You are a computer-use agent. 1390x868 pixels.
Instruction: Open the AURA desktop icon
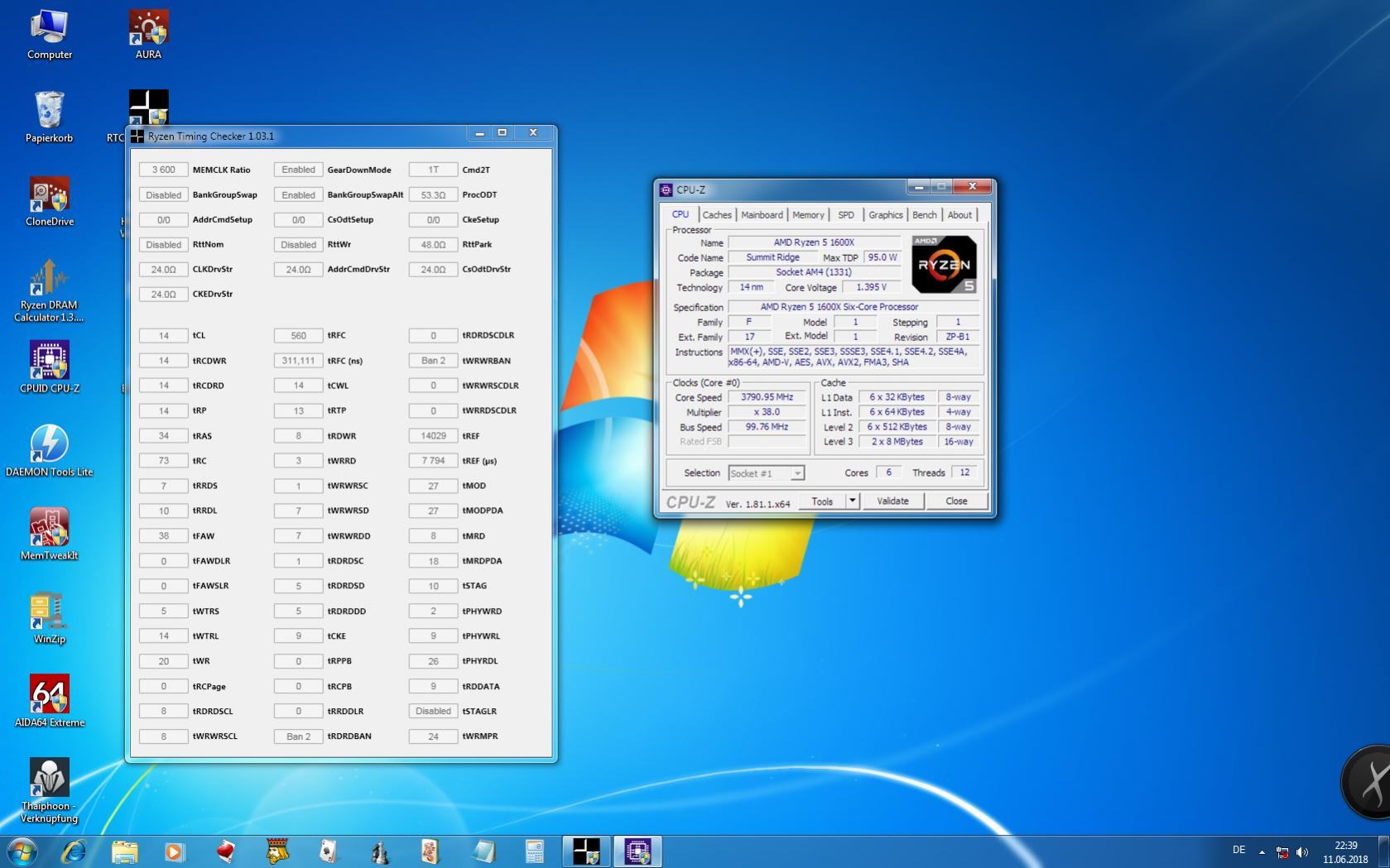(x=148, y=28)
